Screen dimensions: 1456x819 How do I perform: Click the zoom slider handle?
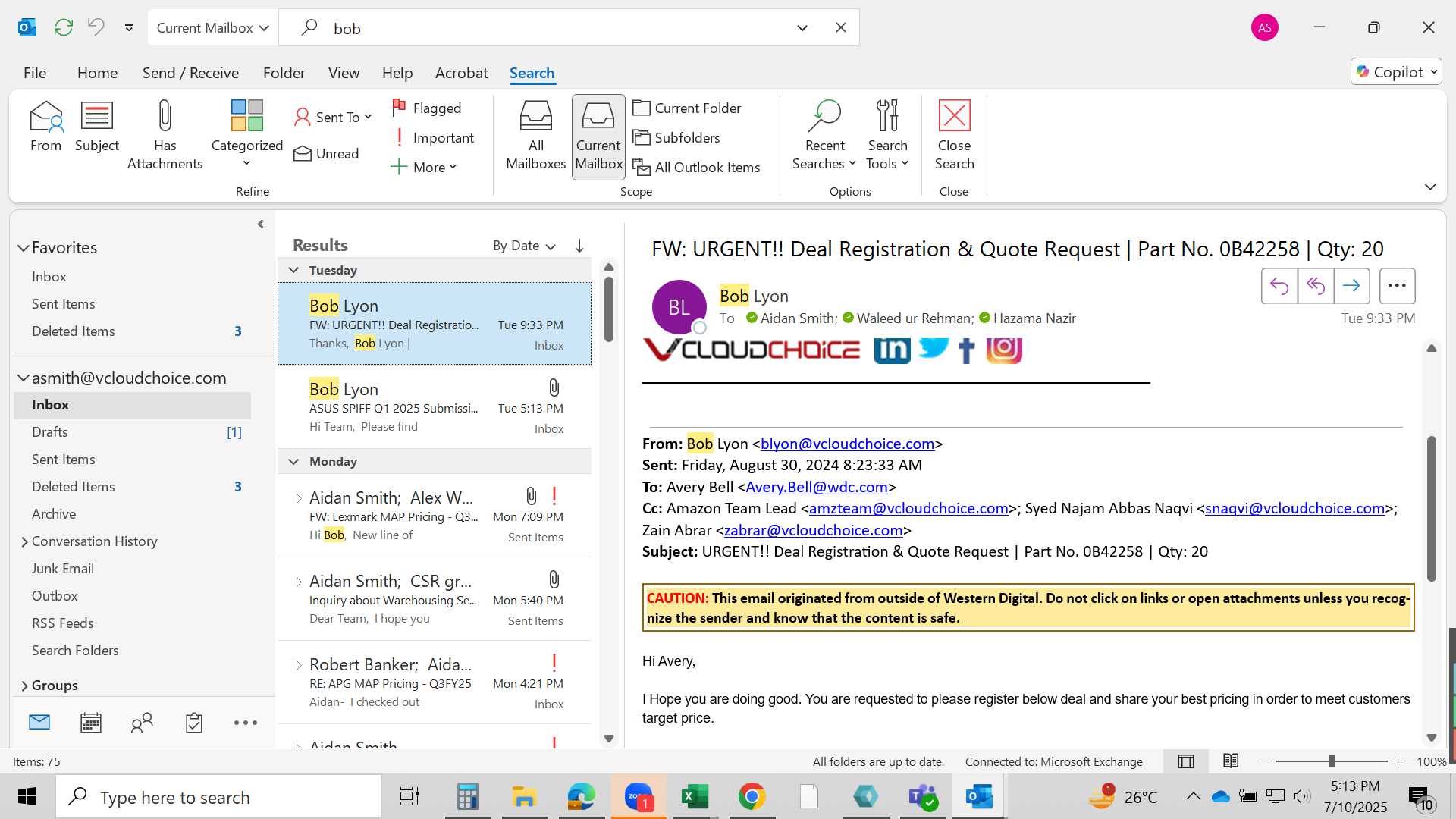tap(1331, 761)
